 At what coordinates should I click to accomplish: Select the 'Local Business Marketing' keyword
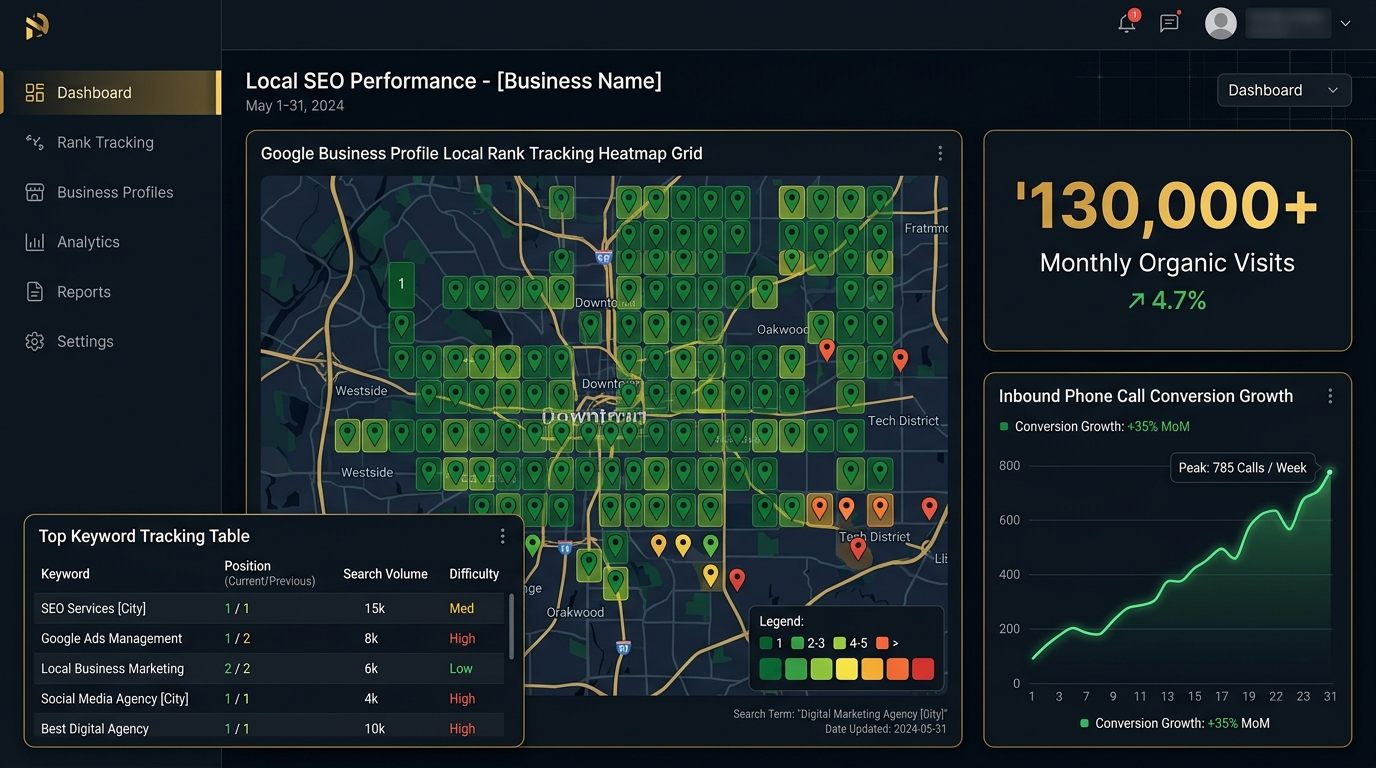(112, 668)
